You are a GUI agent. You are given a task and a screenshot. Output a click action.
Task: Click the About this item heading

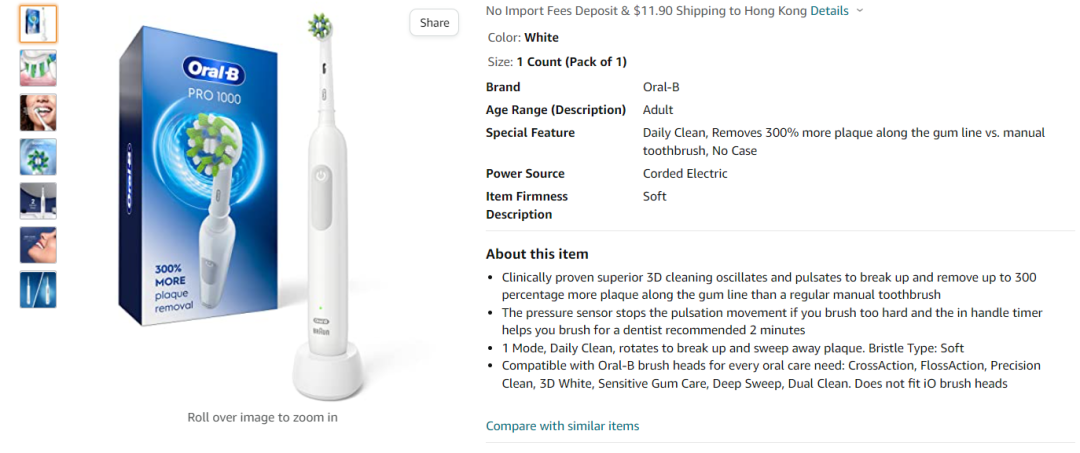click(x=537, y=254)
